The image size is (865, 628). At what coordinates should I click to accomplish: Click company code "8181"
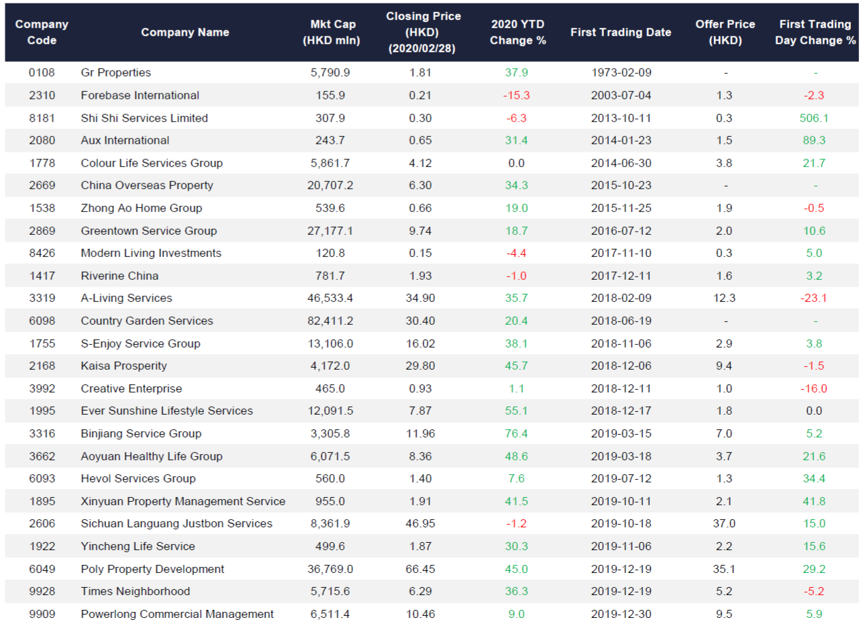[x=42, y=118]
